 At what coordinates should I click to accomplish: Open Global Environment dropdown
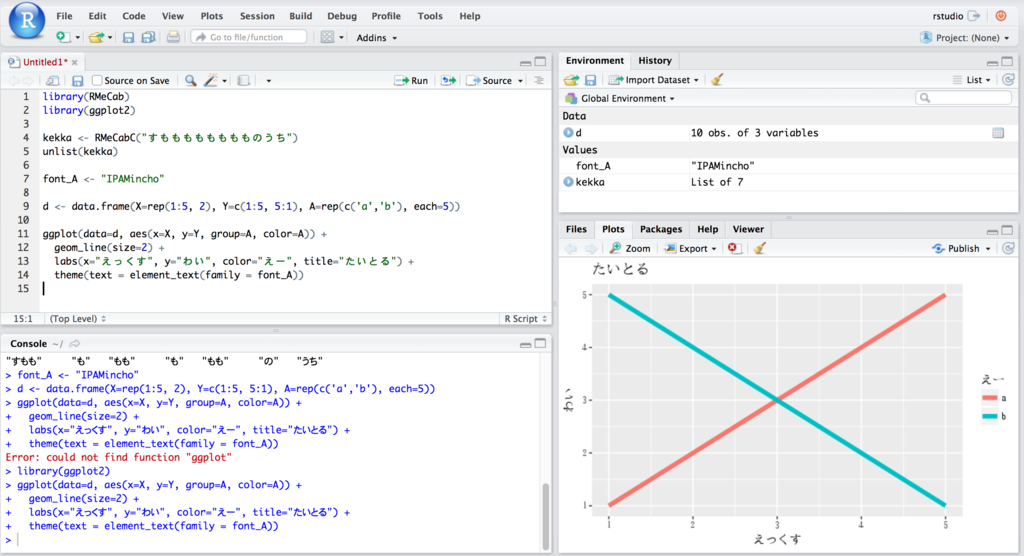(620, 99)
